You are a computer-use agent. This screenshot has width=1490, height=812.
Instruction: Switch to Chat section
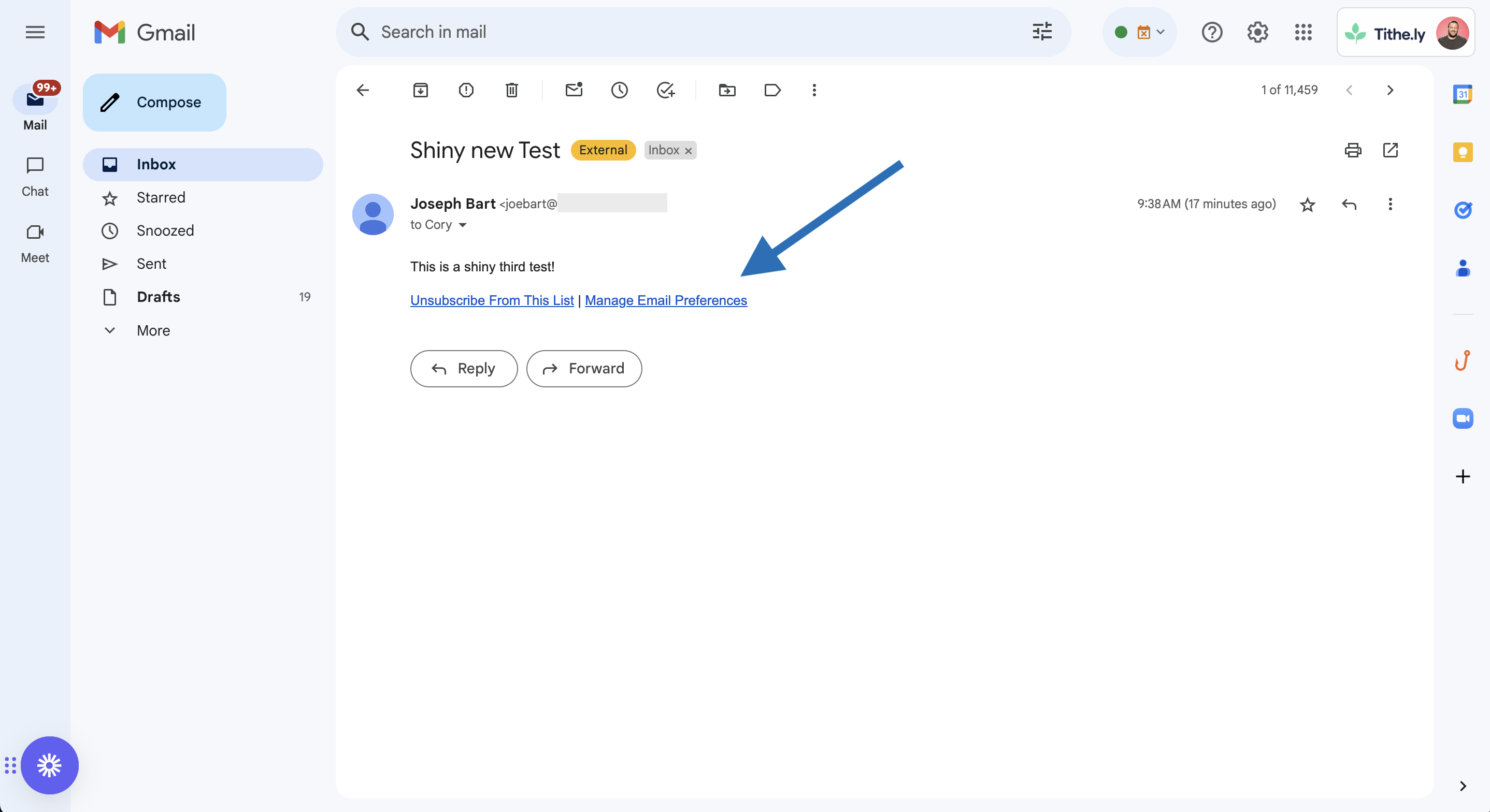35,178
